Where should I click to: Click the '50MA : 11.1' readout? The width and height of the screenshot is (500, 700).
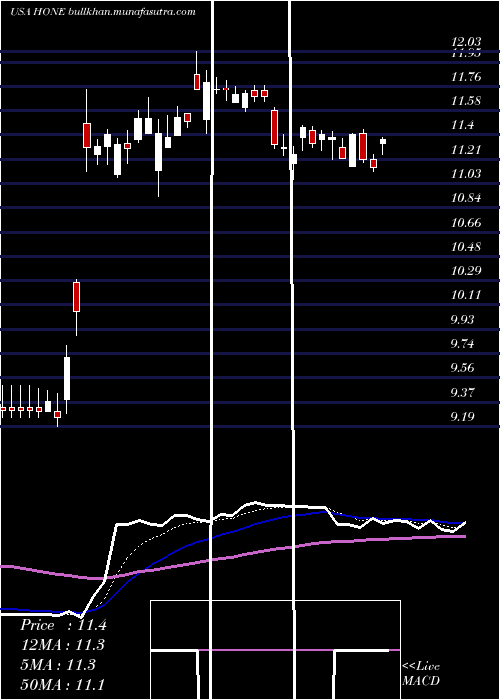(62, 684)
